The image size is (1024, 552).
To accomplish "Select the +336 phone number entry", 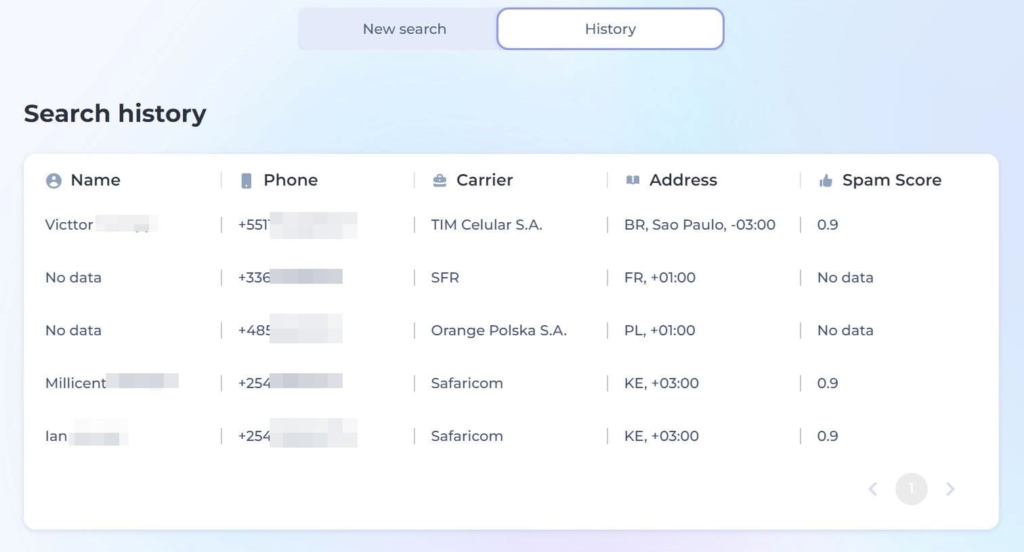I will [x=291, y=278].
